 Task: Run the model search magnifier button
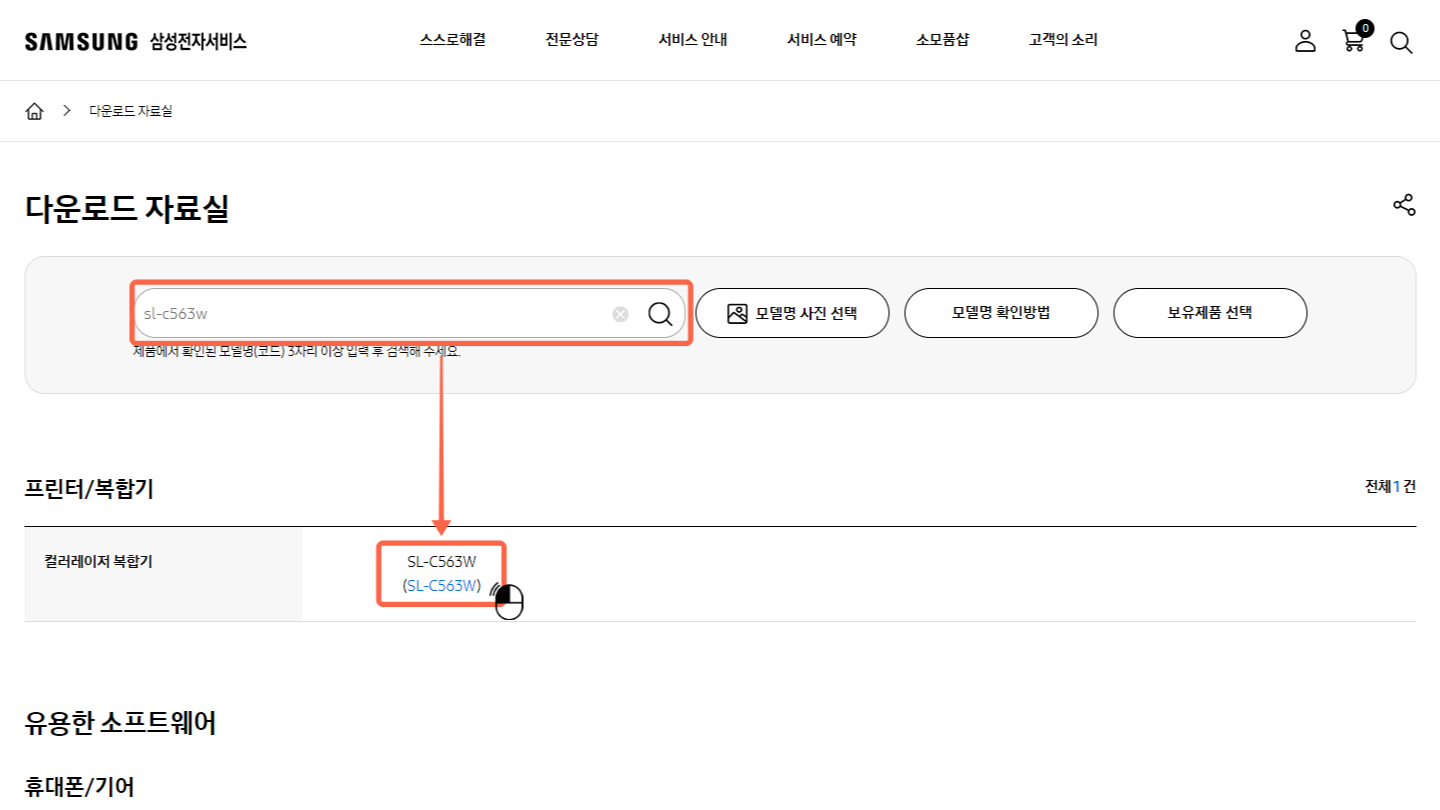coord(660,314)
